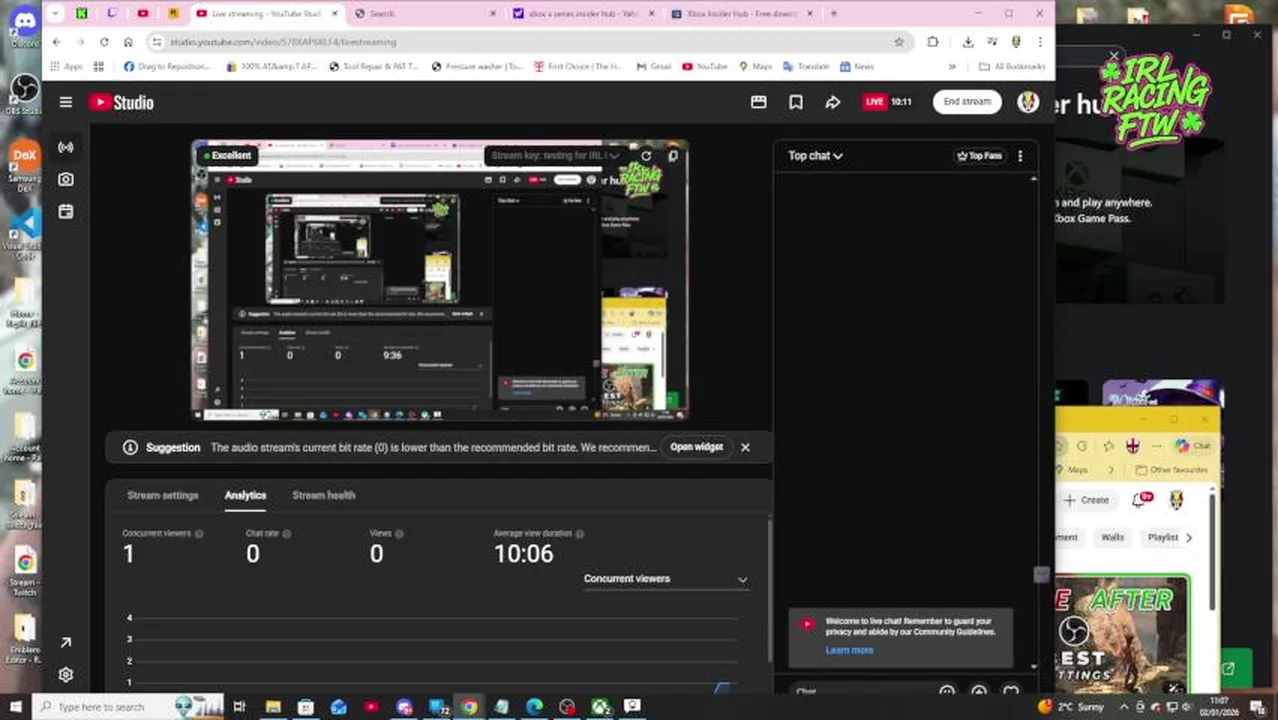Open Chrome three-dot menu

tap(1041, 42)
